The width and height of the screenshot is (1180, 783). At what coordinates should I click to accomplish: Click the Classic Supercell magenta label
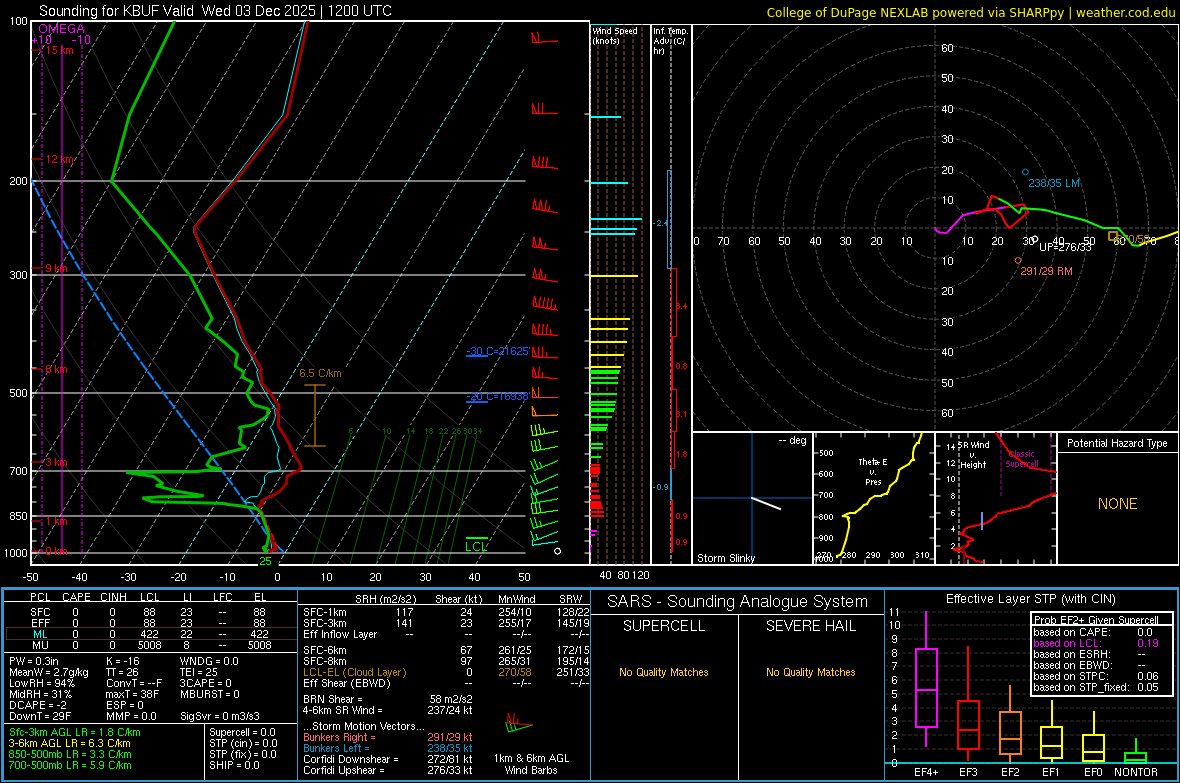point(1021,459)
